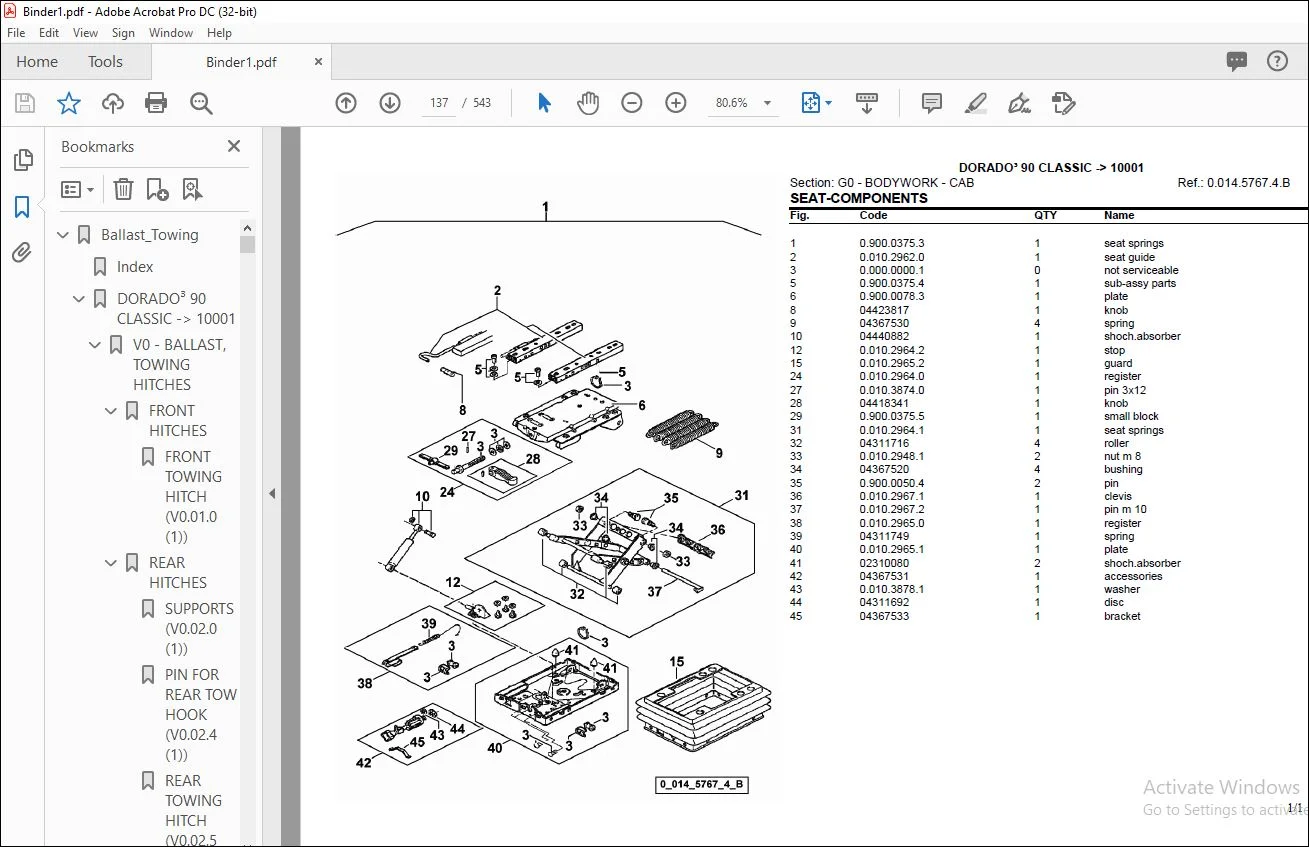Image resolution: width=1309 pixels, height=847 pixels.
Task: Open the Find text search tool
Action: tap(201, 103)
